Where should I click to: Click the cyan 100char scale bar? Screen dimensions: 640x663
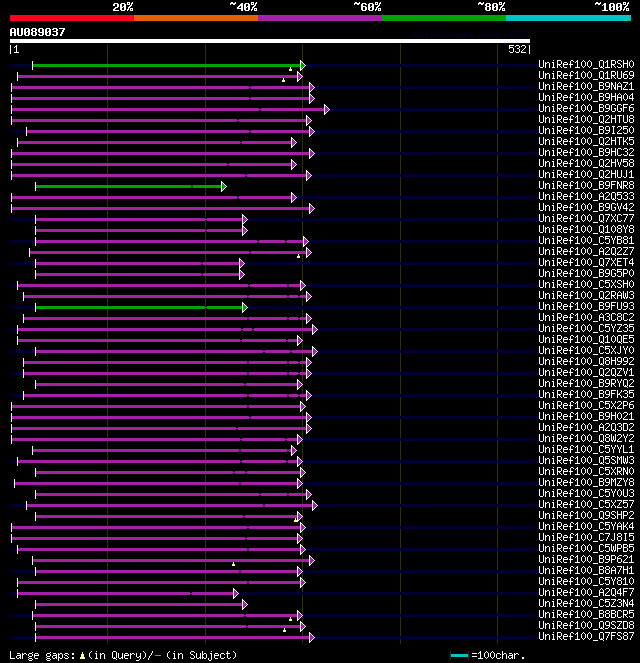459,655
